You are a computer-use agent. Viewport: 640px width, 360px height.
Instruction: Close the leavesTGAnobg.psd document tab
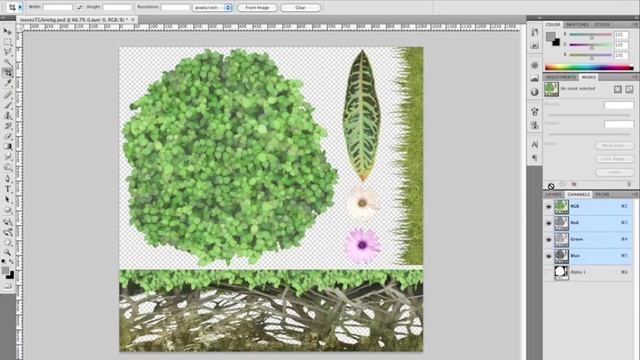[x=133, y=20]
